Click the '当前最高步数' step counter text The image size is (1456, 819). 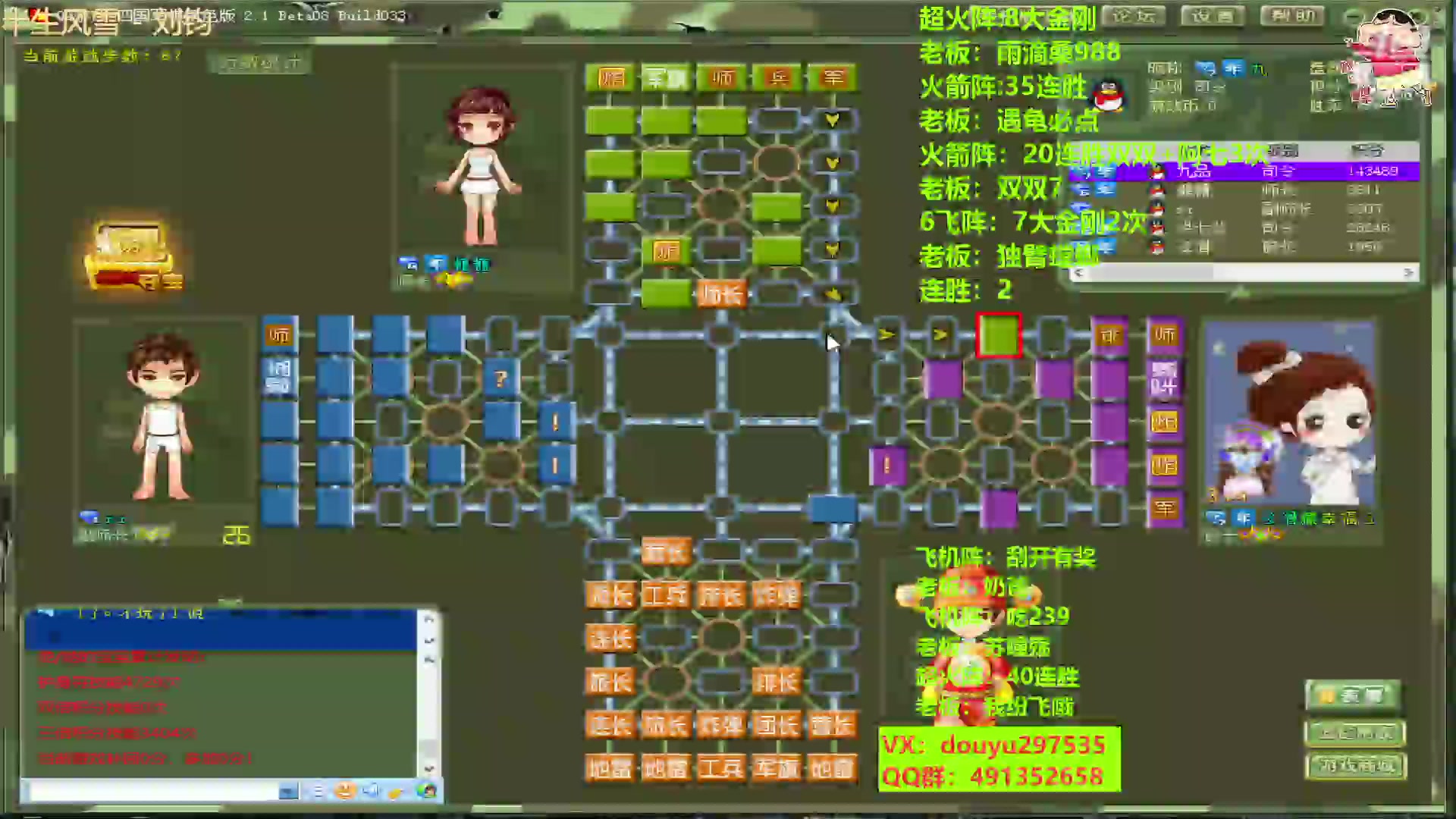(102, 55)
